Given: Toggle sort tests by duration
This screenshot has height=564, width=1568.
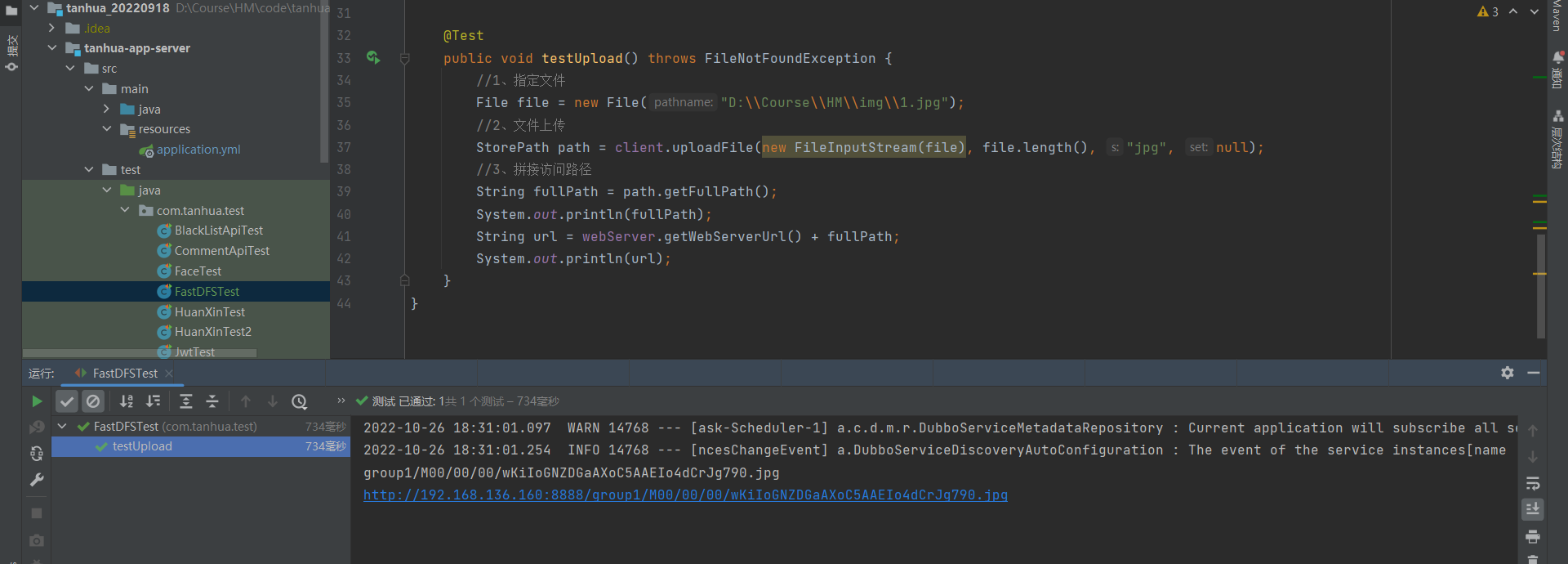Looking at the screenshot, I should 153,401.
